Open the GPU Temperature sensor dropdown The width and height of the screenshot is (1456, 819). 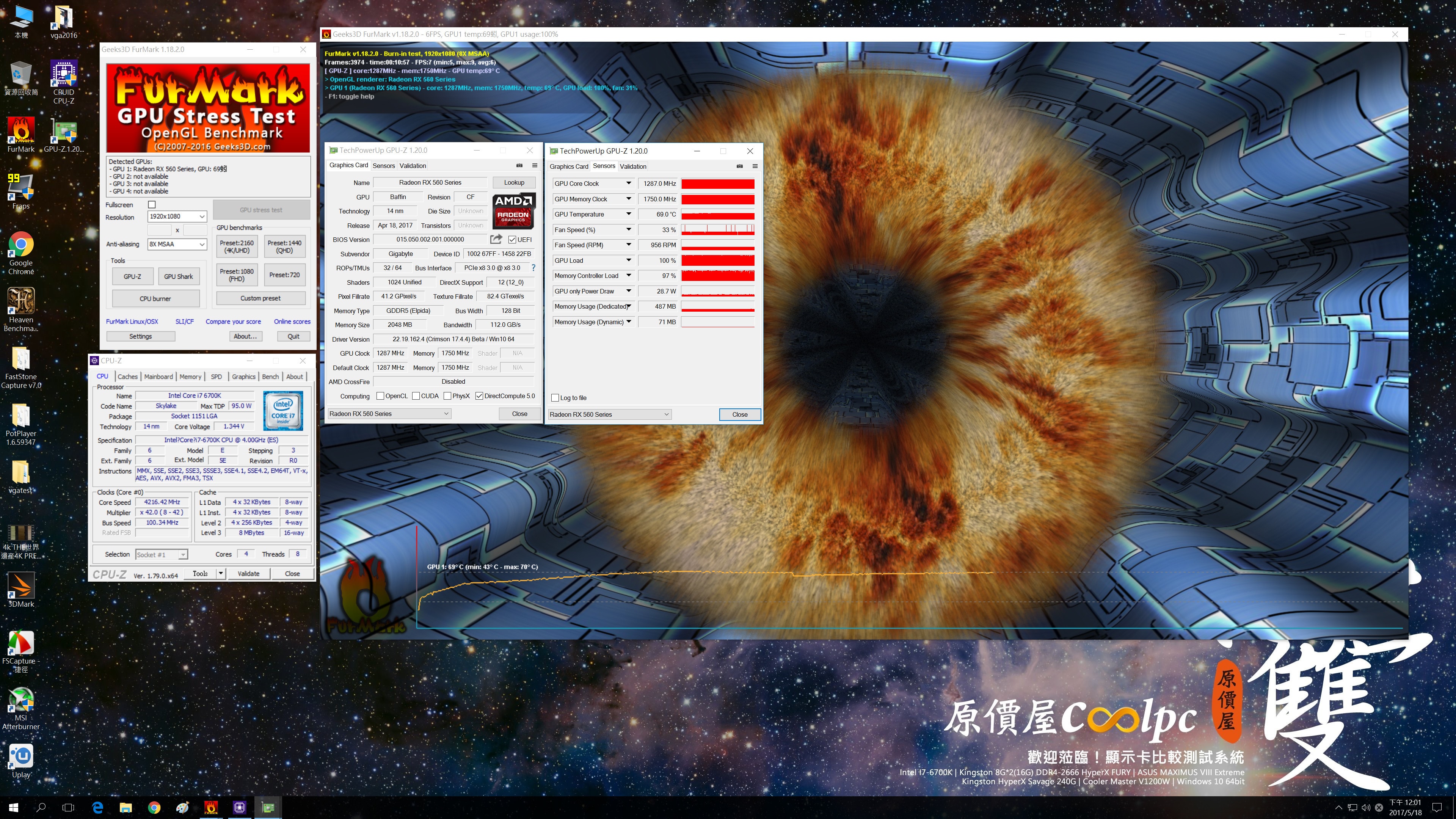[628, 214]
